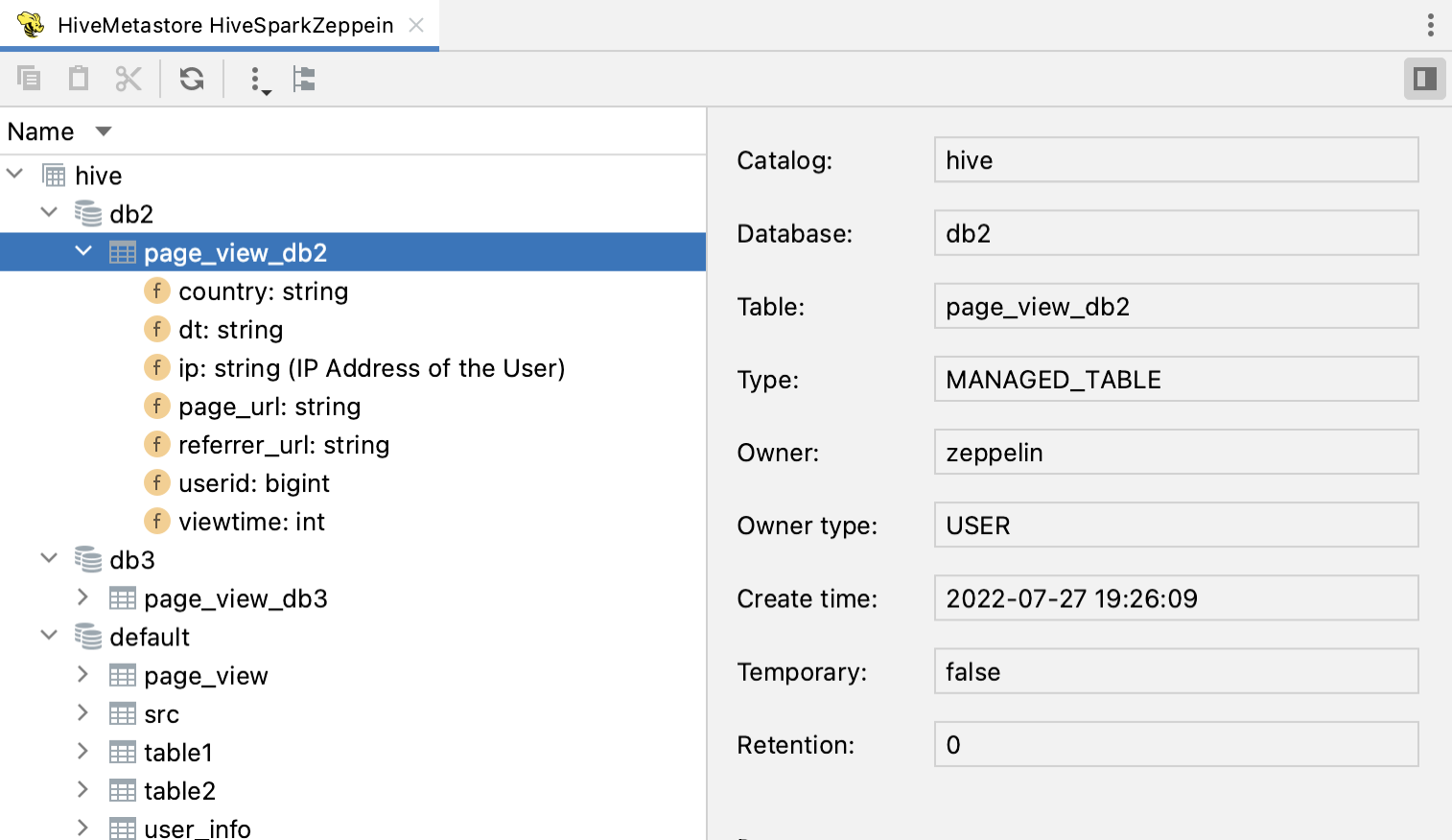This screenshot has width=1452, height=840.
Task: Open the Name column sort dropdown
Action: point(104,131)
